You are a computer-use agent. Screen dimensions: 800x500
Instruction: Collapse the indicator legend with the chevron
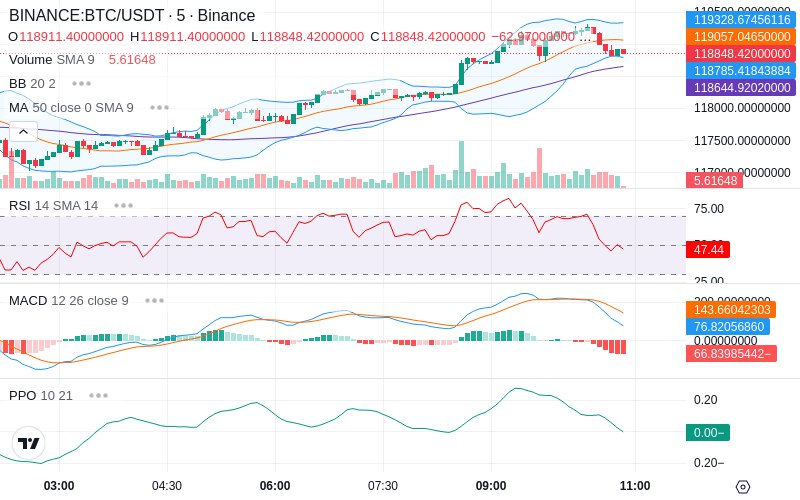pos(23,132)
